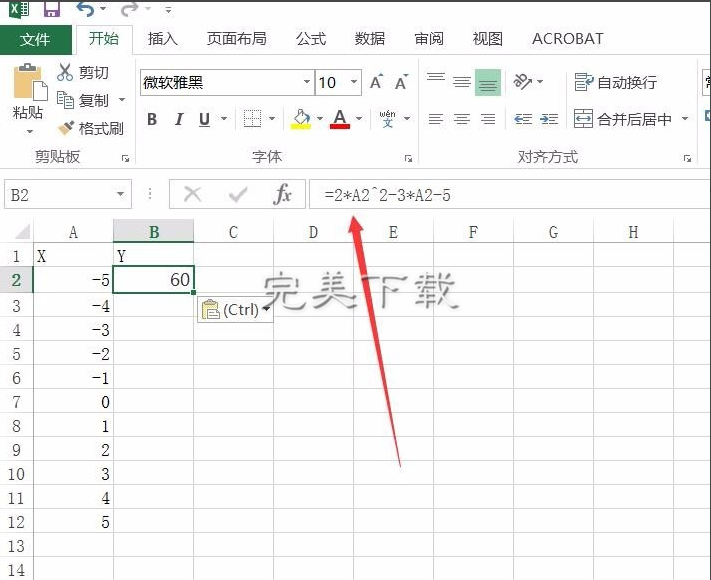Select column B header
711x580 pixels.
154,232
